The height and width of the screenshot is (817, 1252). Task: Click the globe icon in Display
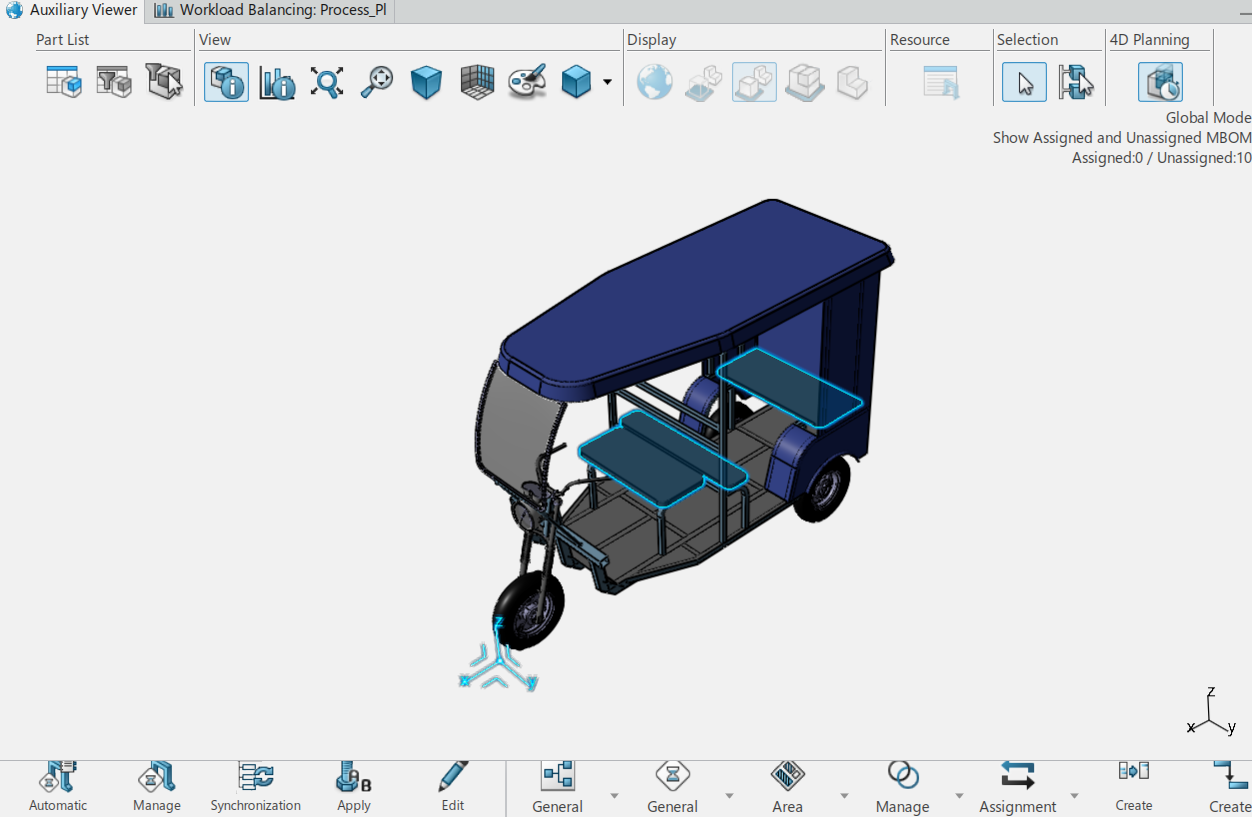click(x=655, y=82)
